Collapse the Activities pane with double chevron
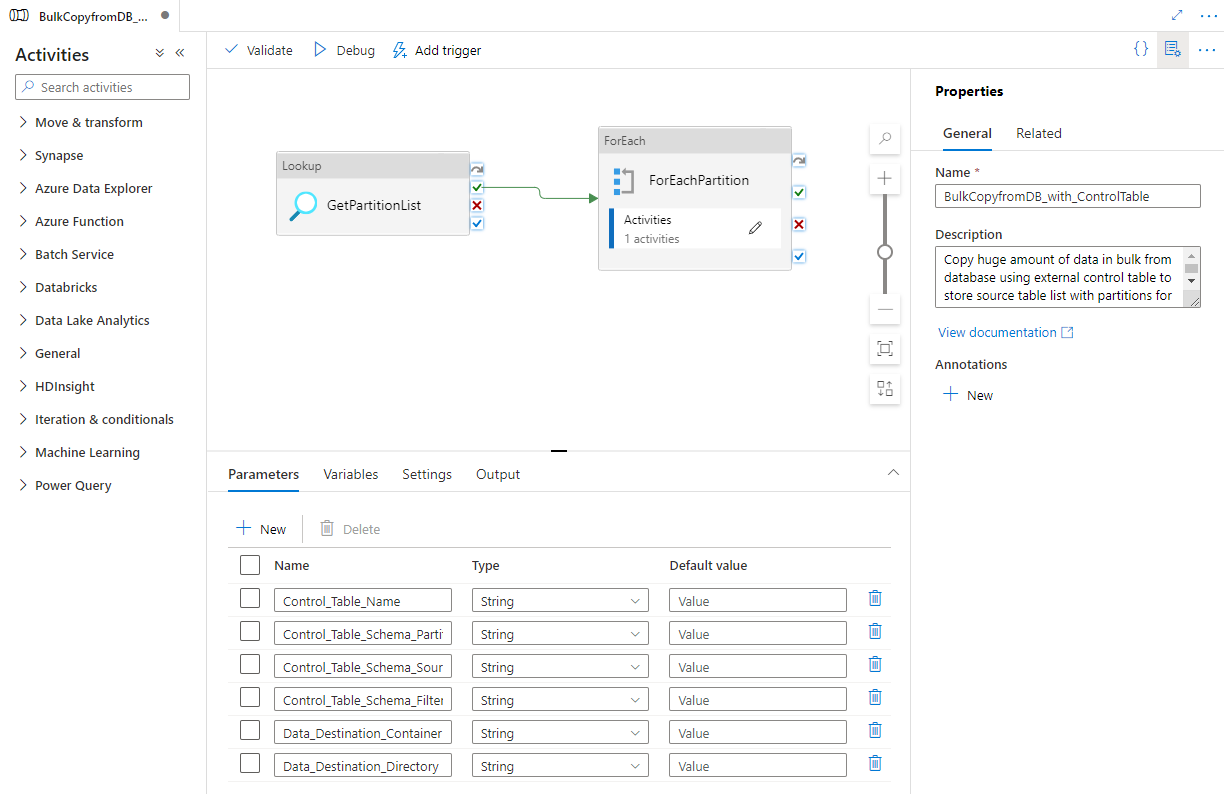 (180, 53)
